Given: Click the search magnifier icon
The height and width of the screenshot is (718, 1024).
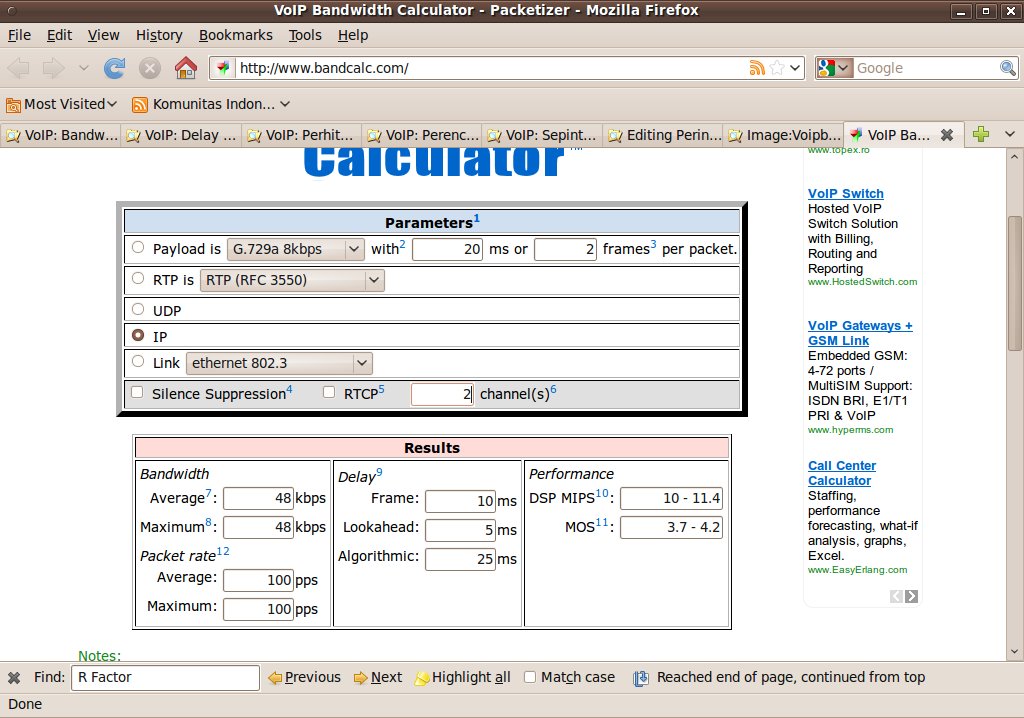Looking at the screenshot, I should (x=1008, y=68).
